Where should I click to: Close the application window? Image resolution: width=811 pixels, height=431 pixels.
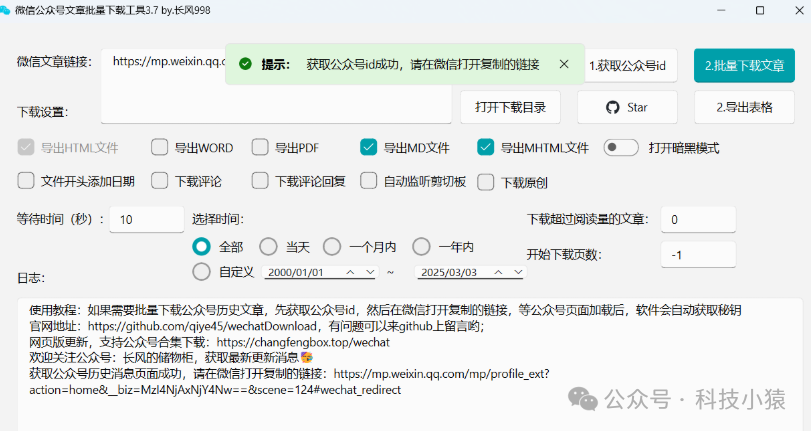[799, 10]
